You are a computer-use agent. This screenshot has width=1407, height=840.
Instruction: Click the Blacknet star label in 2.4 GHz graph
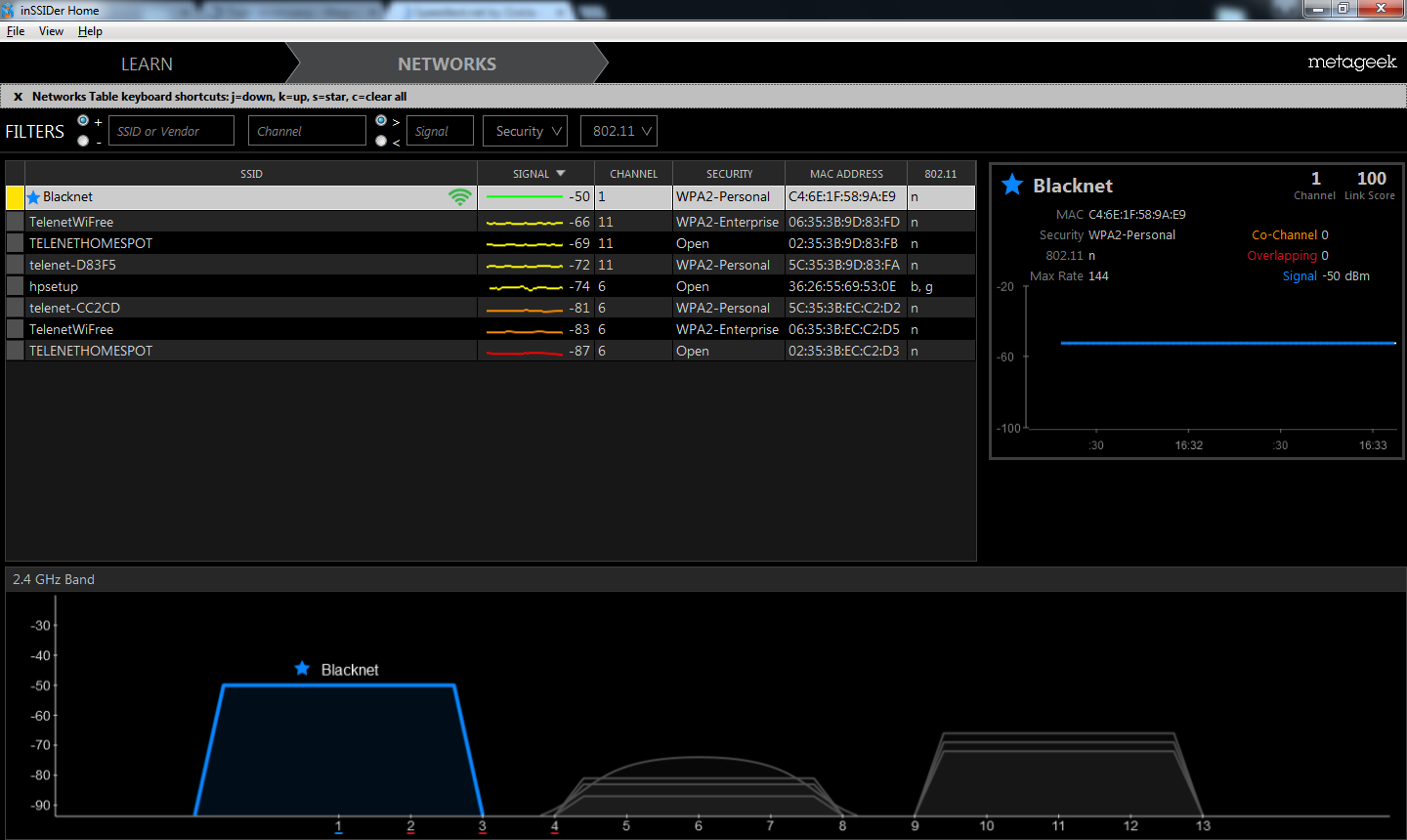pos(302,669)
